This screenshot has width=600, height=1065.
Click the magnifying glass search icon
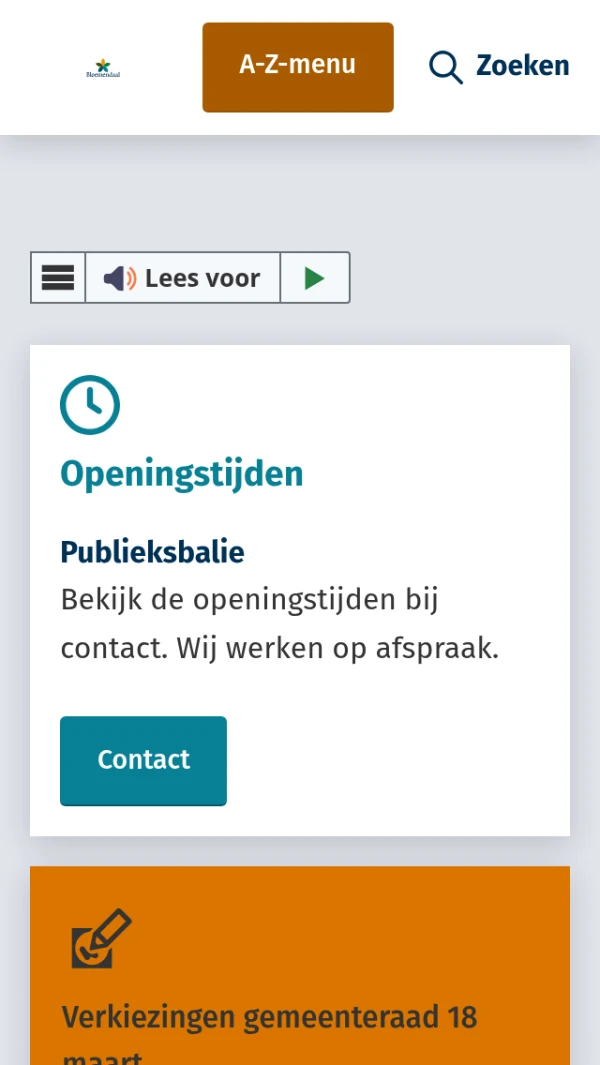(x=445, y=67)
